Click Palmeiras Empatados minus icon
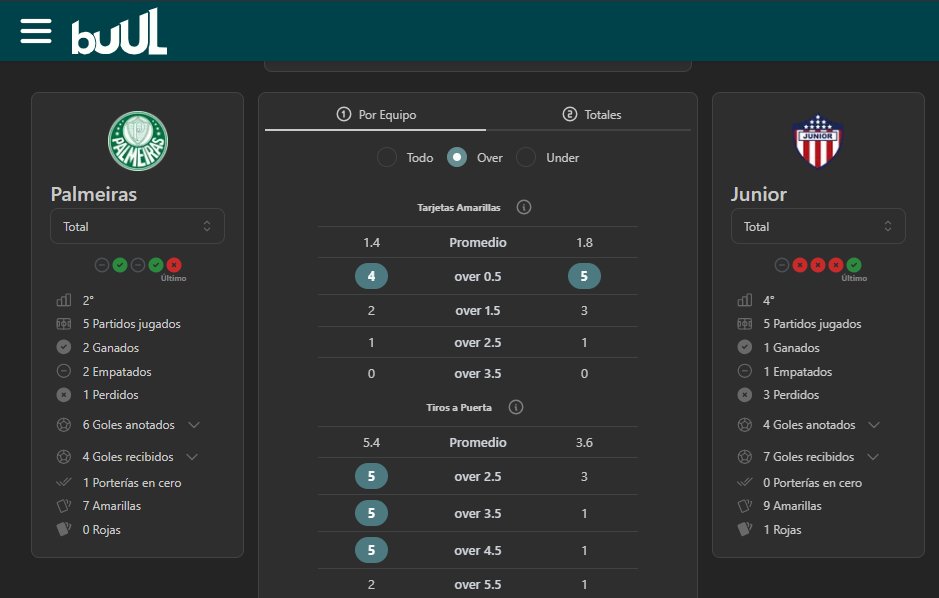Screen dimensions: 939x598 pos(63,371)
